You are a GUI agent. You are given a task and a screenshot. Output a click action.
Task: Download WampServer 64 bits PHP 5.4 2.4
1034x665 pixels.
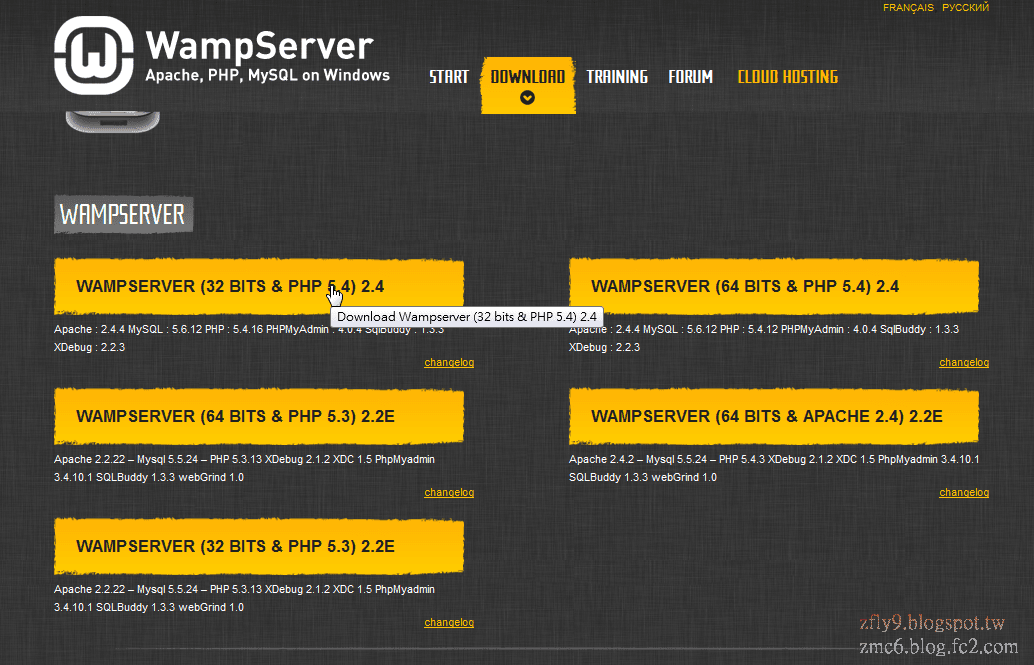click(x=774, y=286)
